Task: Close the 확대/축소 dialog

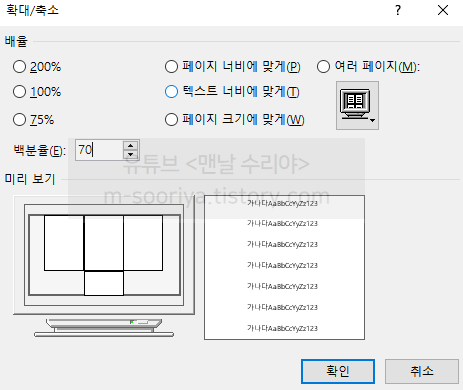Action: [443, 10]
